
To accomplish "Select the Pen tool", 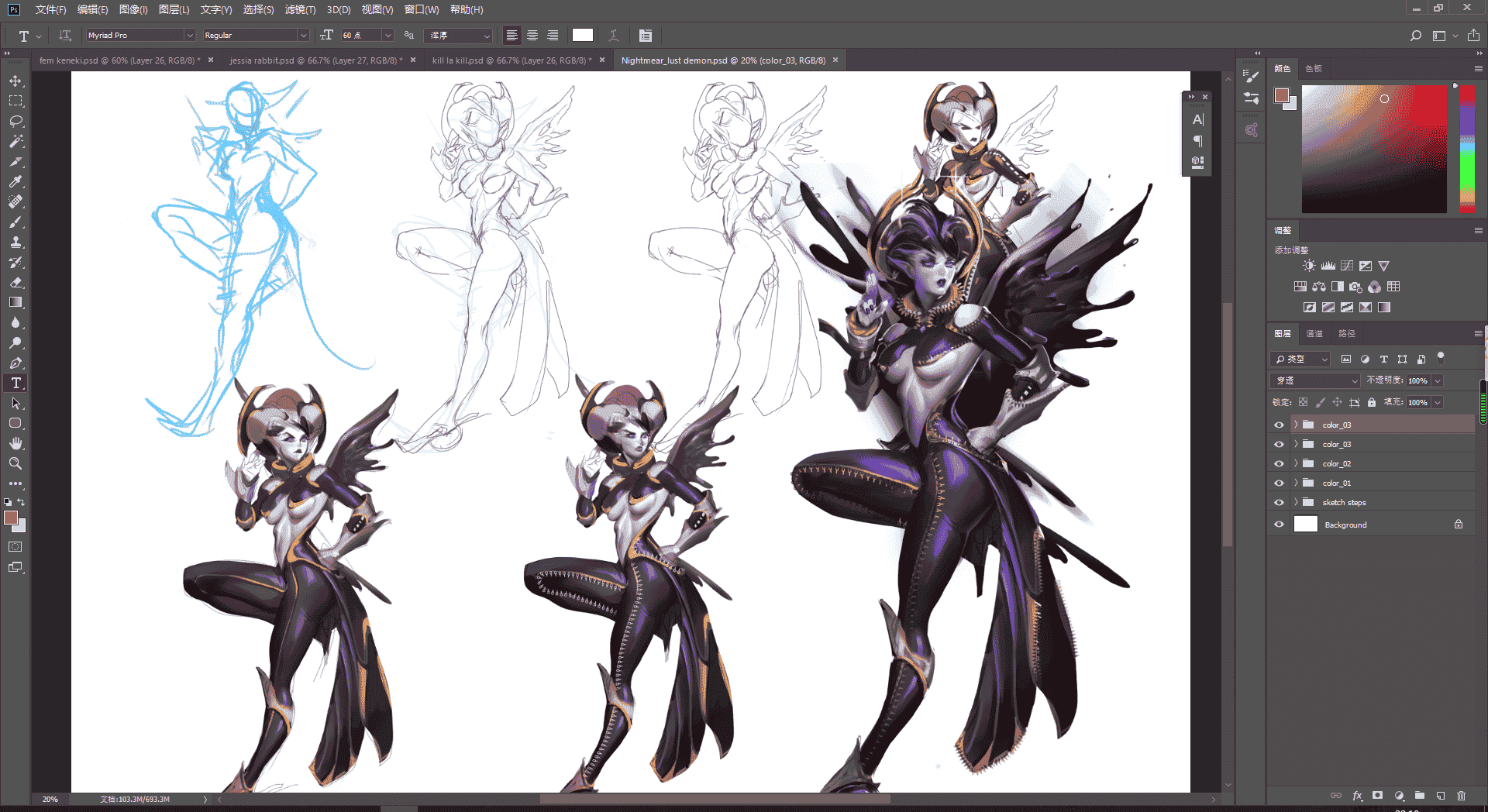I will (15, 363).
